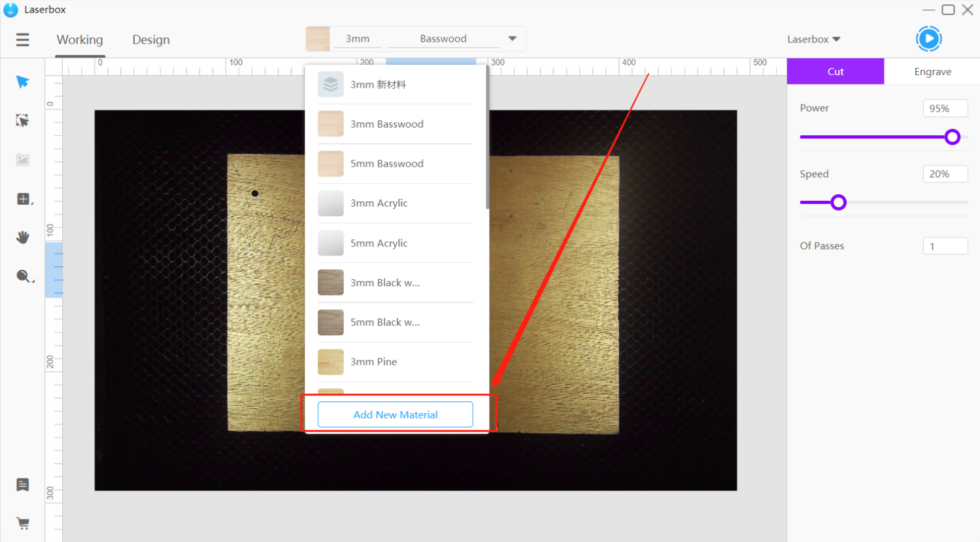980x542 pixels.
Task: Choose 3mm Acrylic from list
Action: pyautogui.click(x=395, y=203)
